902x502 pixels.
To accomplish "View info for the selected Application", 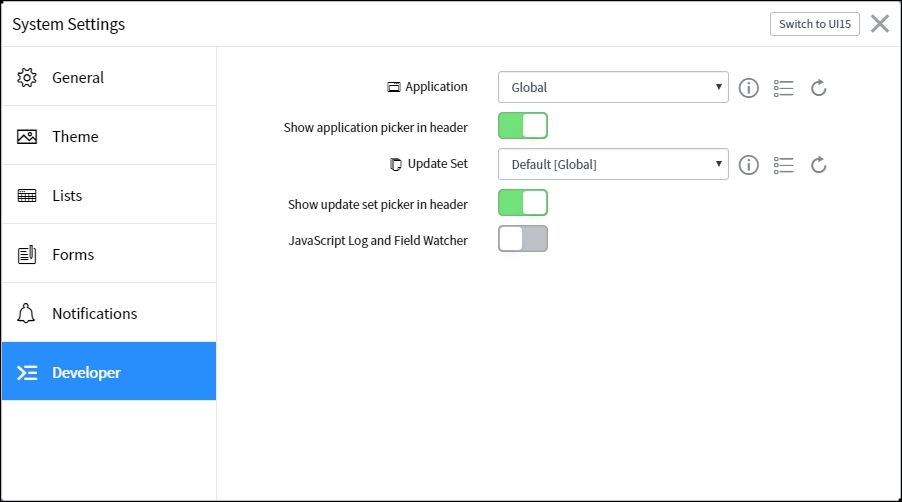I will point(748,88).
